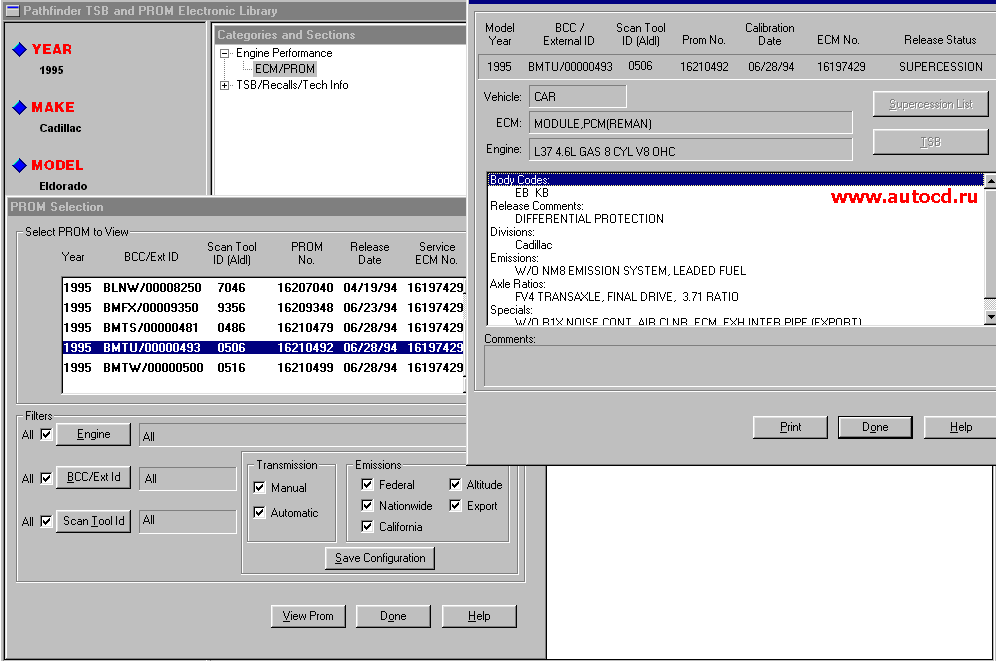Click the MODEL heading label
This screenshot has height=661, width=996.
pyautogui.click(x=57, y=165)
